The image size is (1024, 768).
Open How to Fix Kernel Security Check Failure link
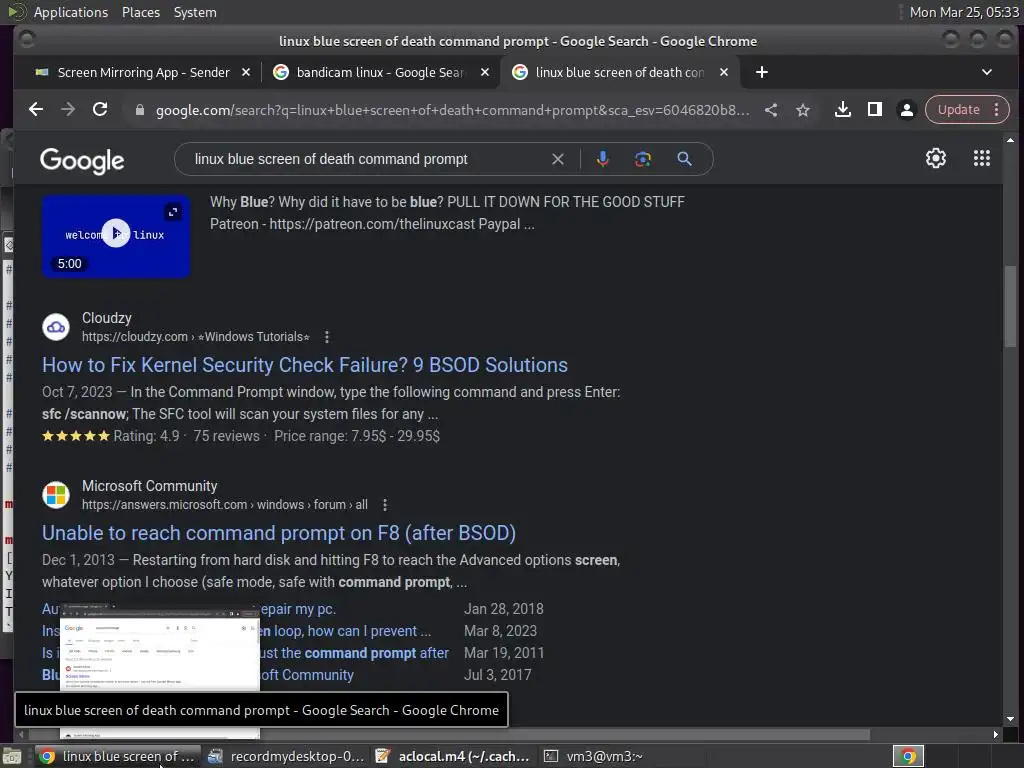click(x=305, y=365)
